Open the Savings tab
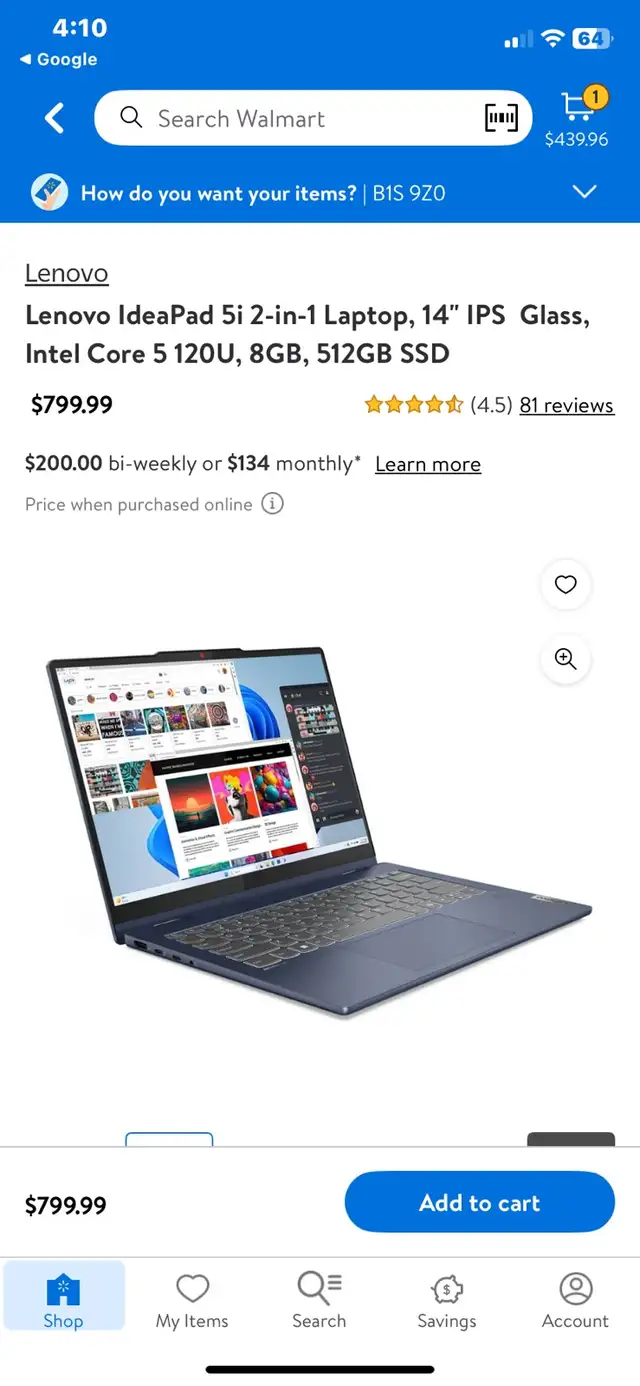The width and height of the screenshot is (640, 1386). point(447,1300)
